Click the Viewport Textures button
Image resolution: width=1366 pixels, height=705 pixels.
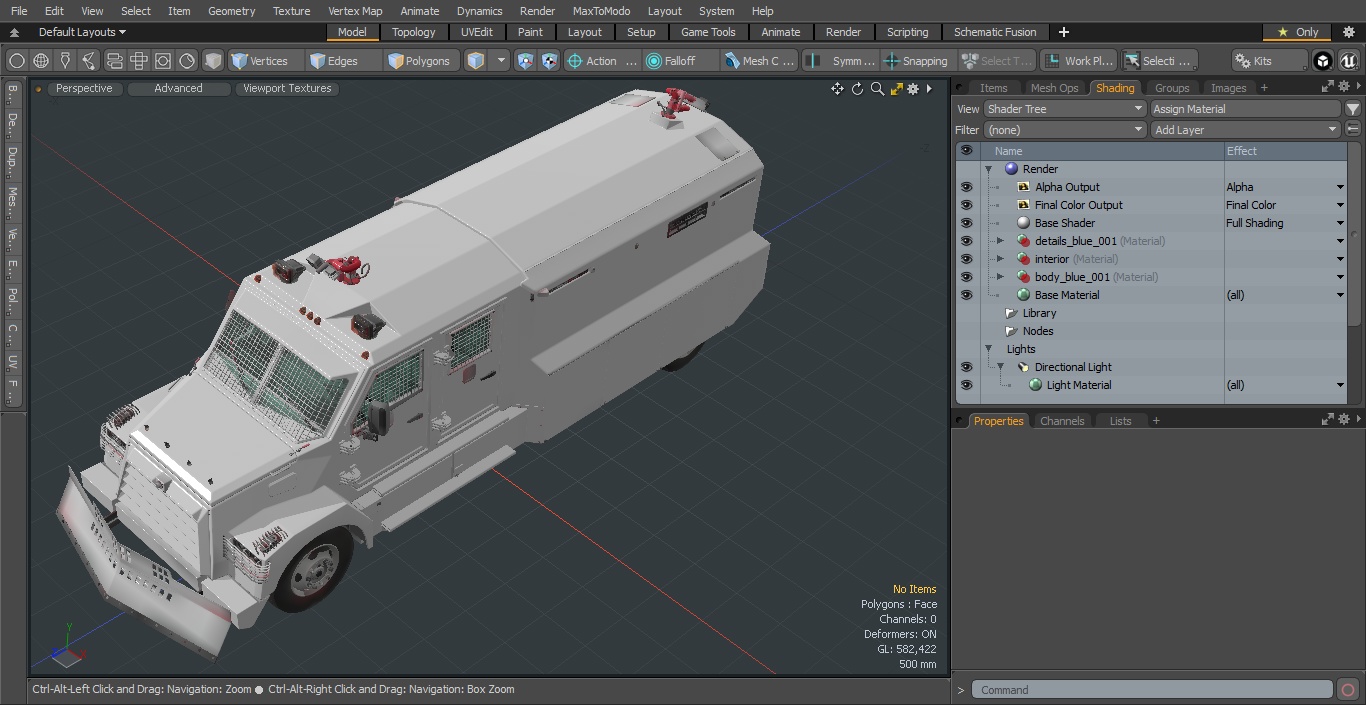tap(287, 88)
